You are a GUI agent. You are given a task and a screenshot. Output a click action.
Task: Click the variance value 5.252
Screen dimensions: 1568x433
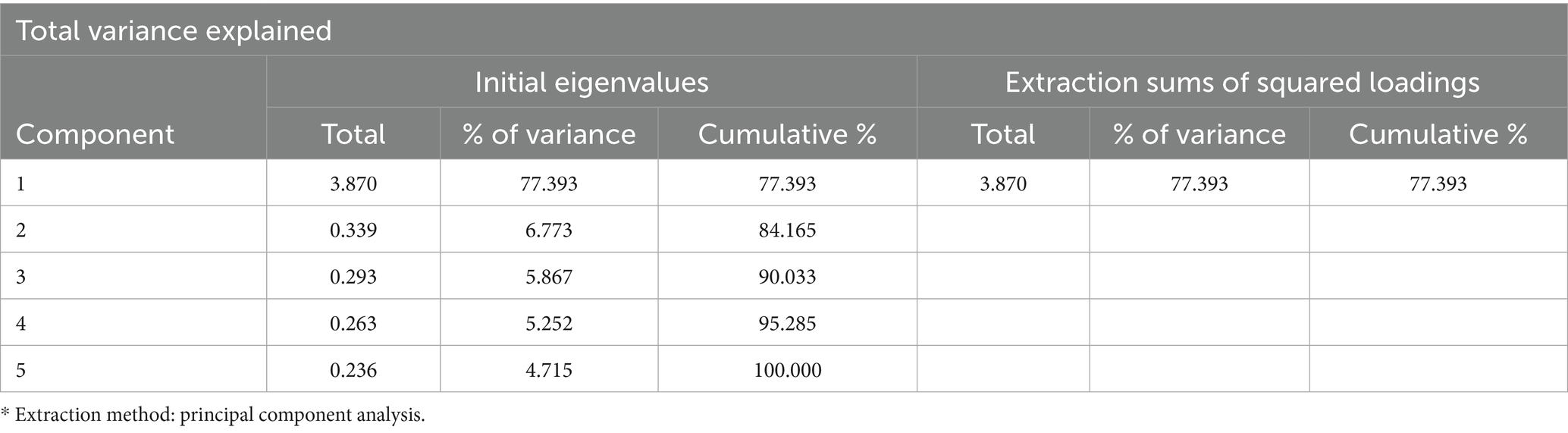point(549,324)
